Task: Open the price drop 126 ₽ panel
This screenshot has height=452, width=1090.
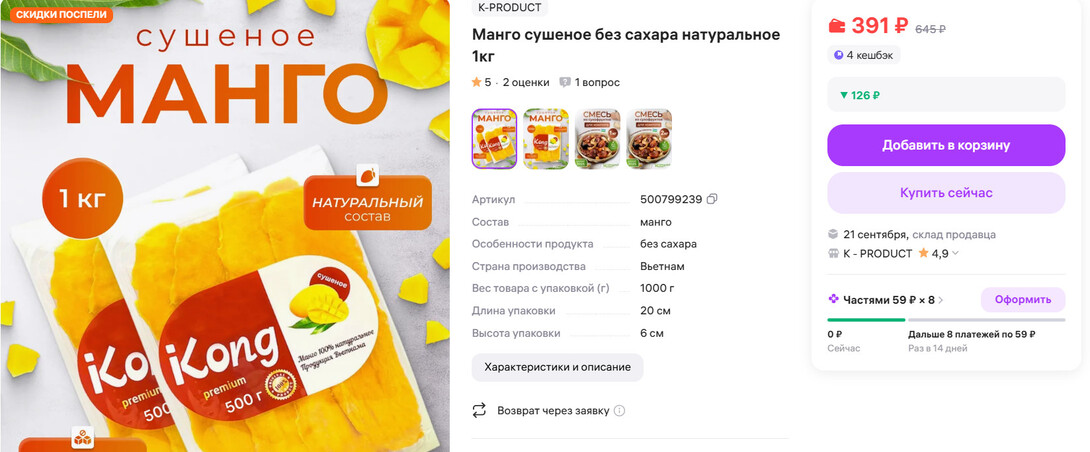Action: (x=946, y=95)
